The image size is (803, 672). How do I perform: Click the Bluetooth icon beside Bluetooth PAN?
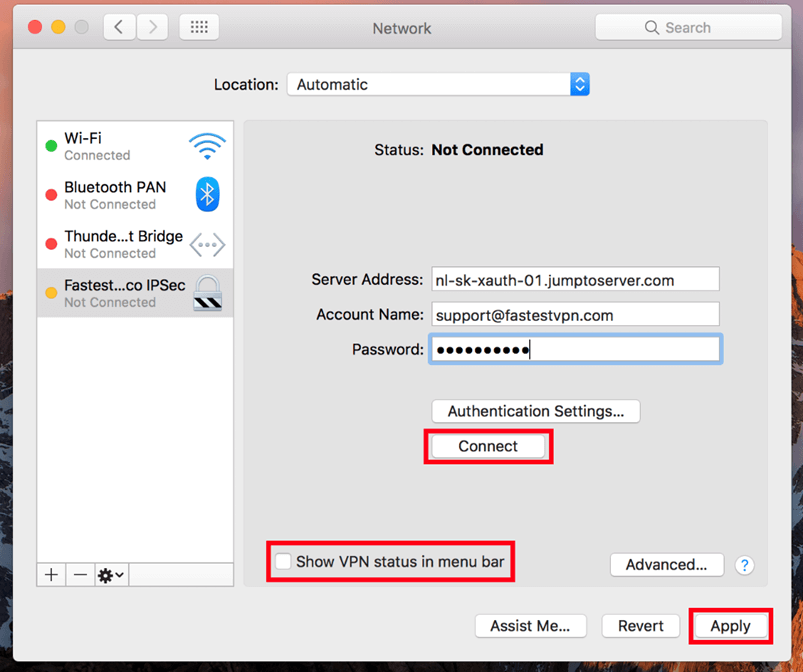pyautogui.click(x=207, y=195)
